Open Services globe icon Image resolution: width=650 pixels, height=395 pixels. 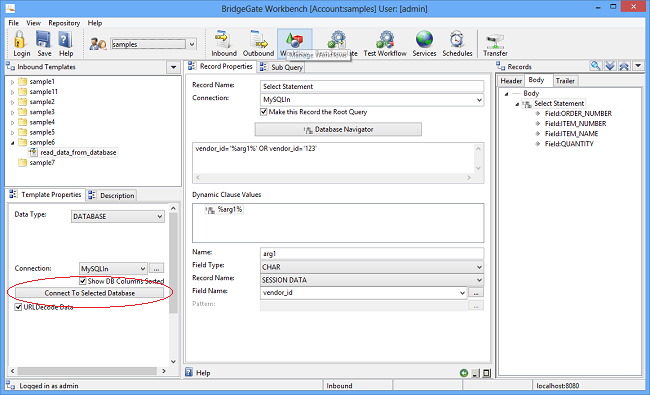pos(424,44)
